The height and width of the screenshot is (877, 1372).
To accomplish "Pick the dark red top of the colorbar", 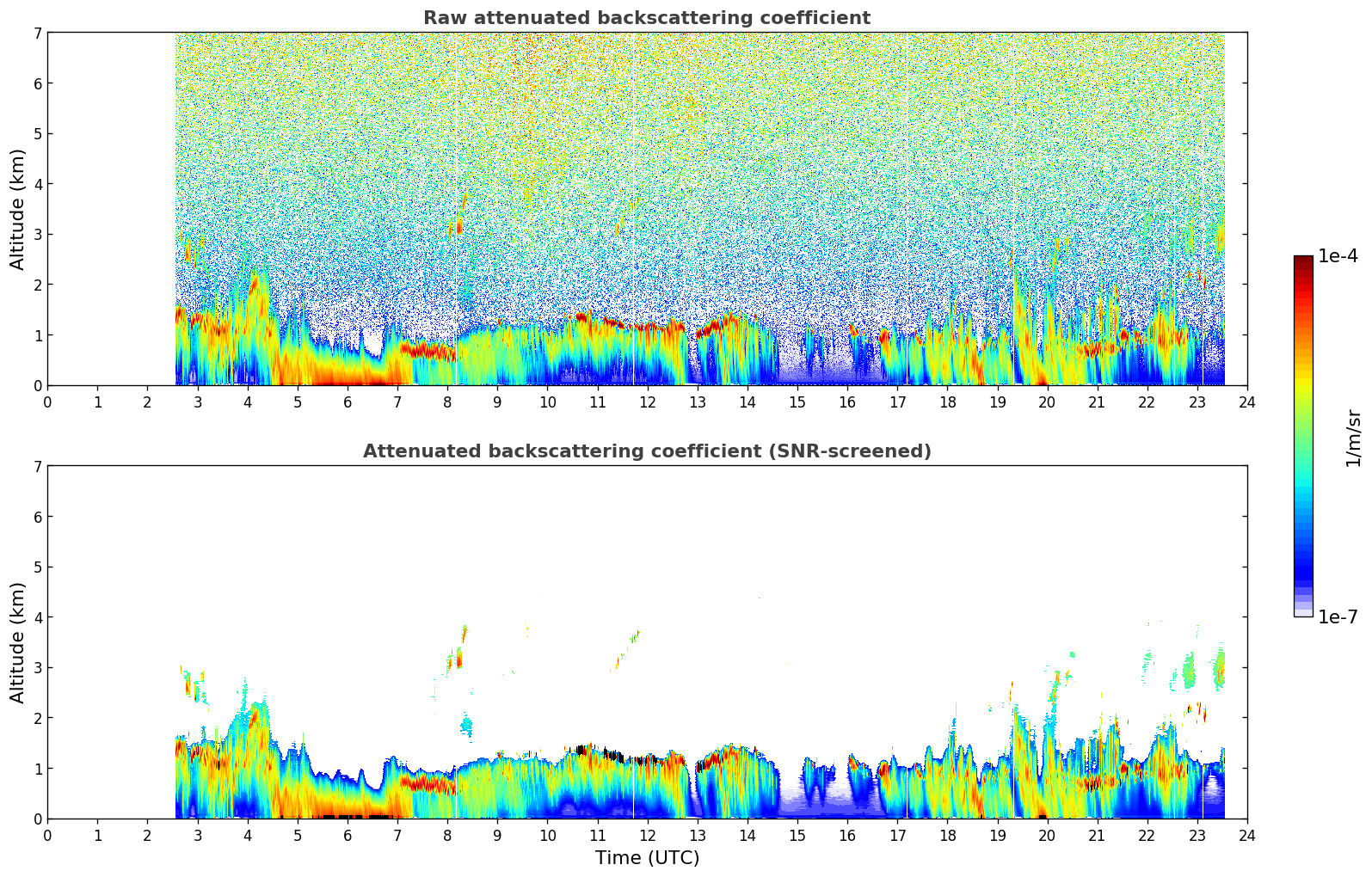I will 1302,261.
